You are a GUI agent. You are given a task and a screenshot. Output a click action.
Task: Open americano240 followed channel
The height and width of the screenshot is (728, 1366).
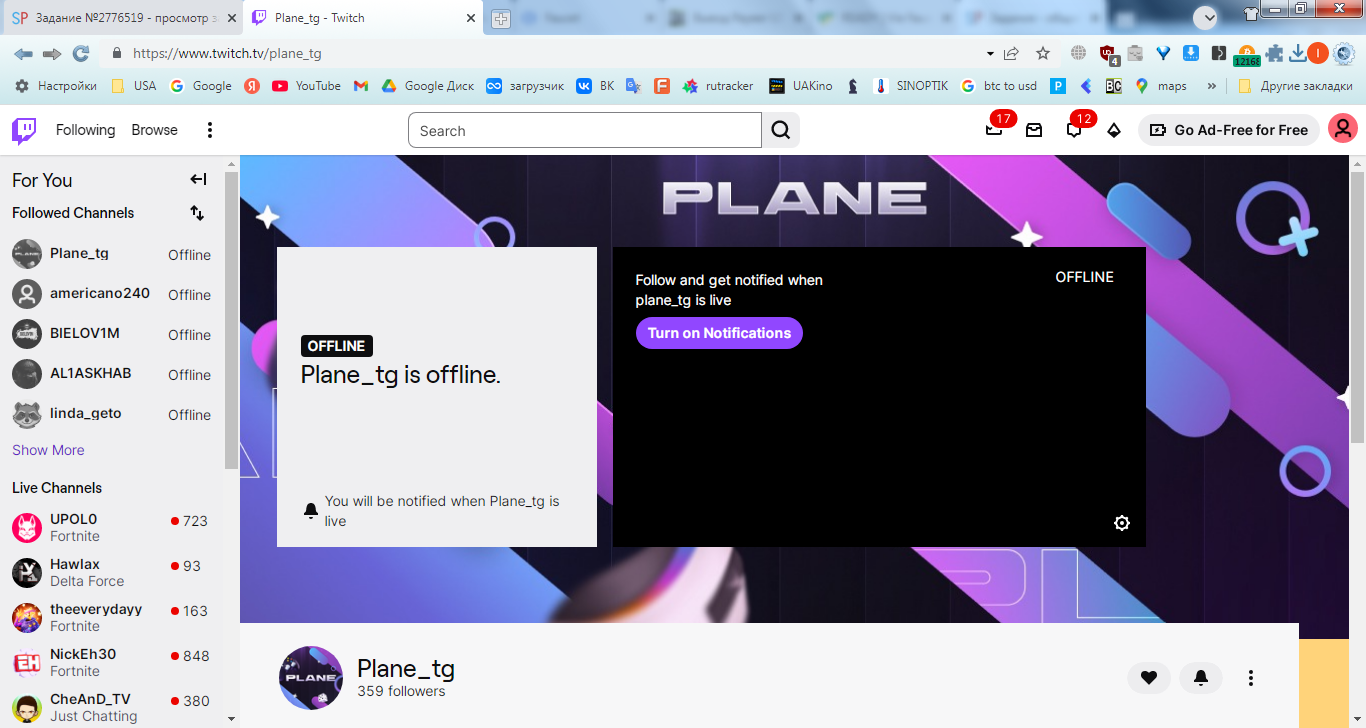112,294
